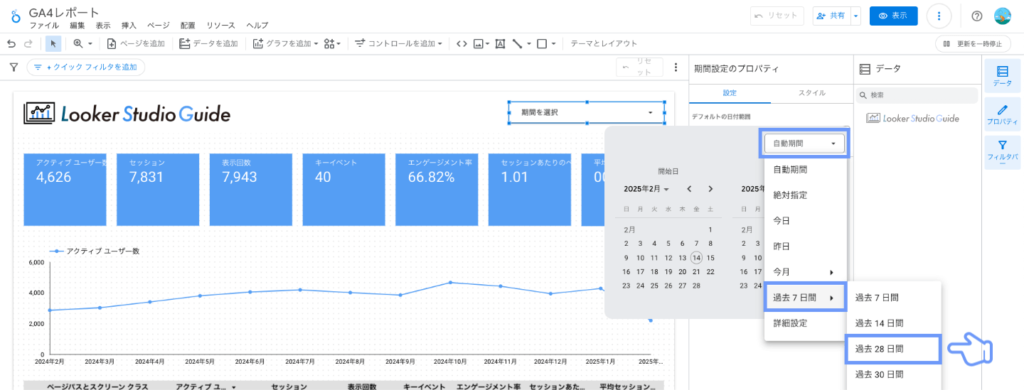The width and height of the screenshot is (1024, 390).
Task: Open the 2025年2月 month dropdown
Action: (646, 189)
